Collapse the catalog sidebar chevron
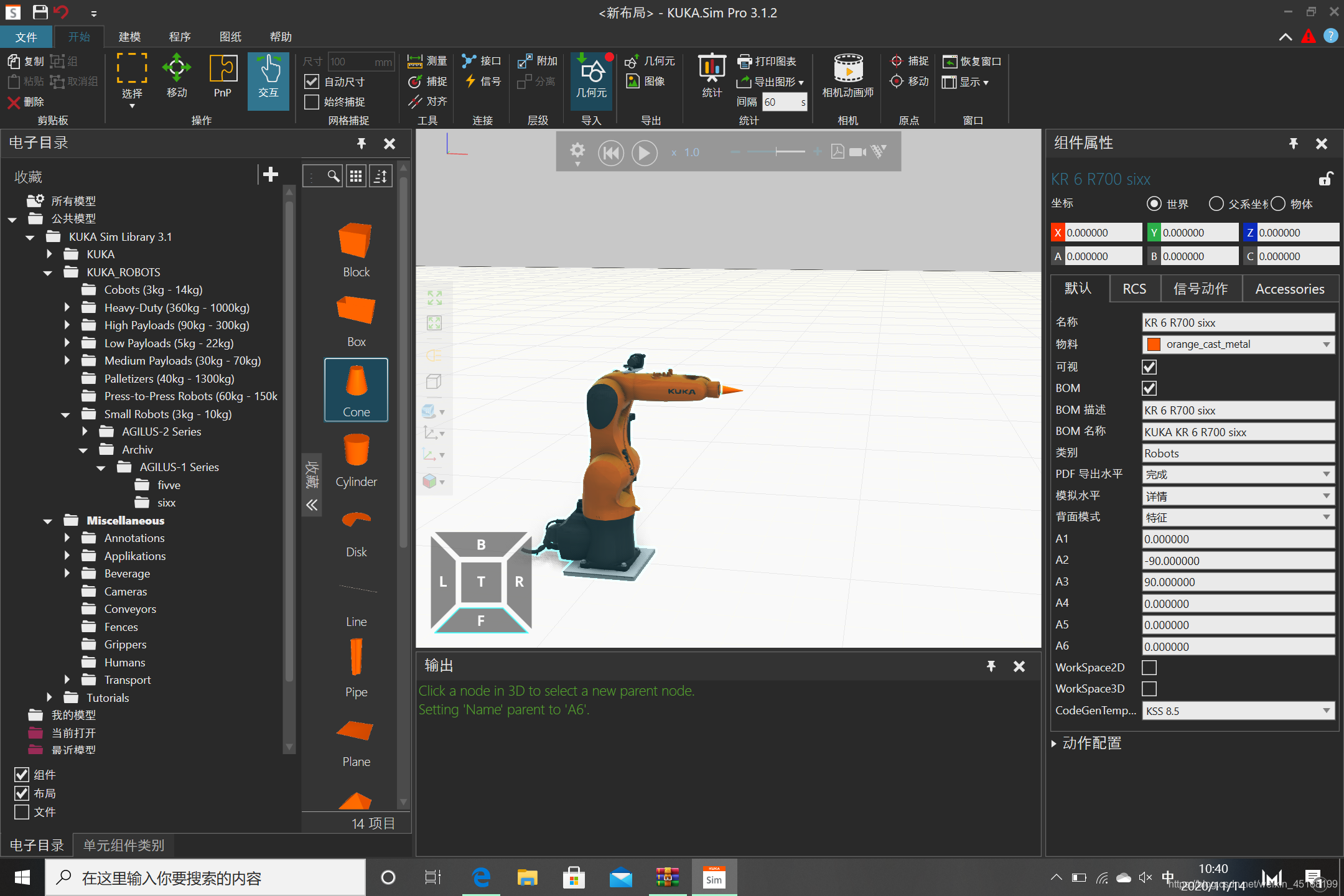The width and height of the screenshot is (1344, 896). 312,505
